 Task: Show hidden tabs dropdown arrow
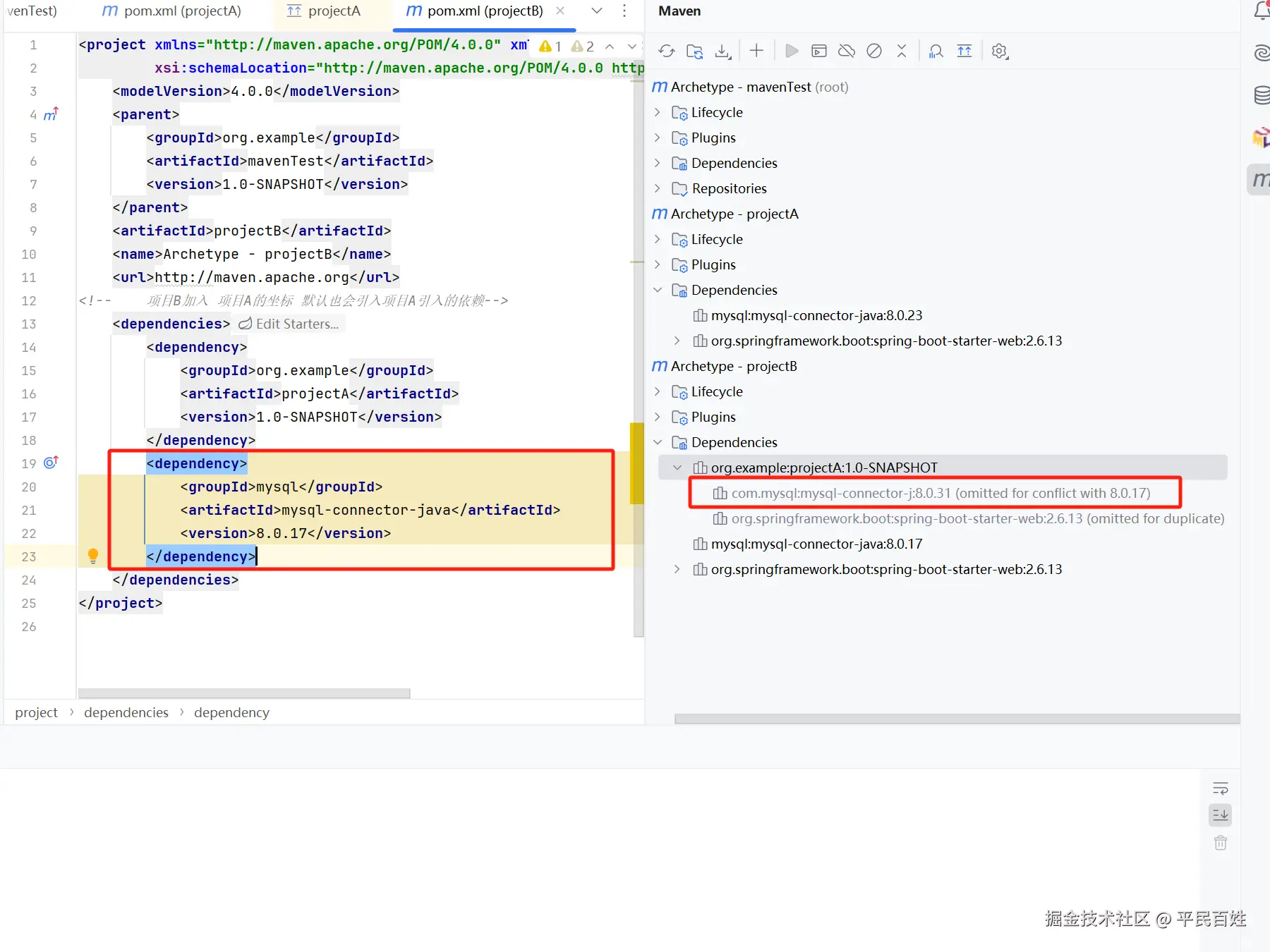[597, 11]
